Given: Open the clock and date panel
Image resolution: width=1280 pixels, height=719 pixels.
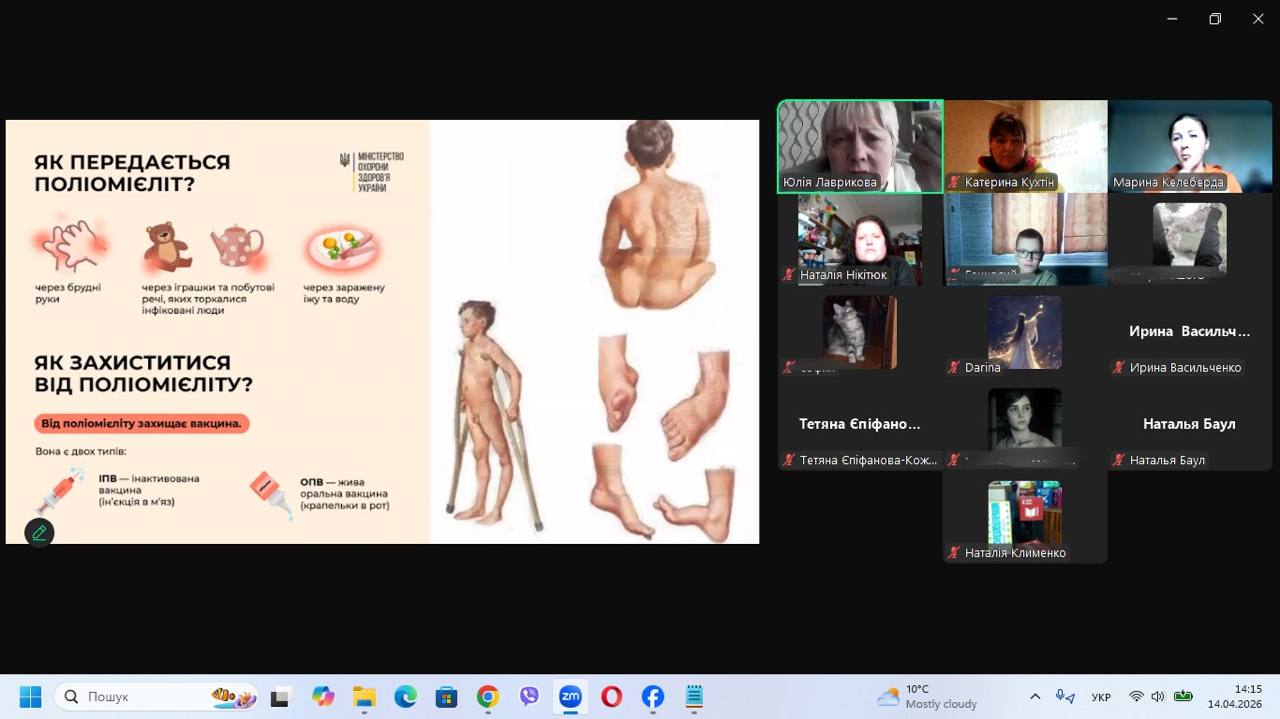Looking at the screenshot, I should (1247, 696).
